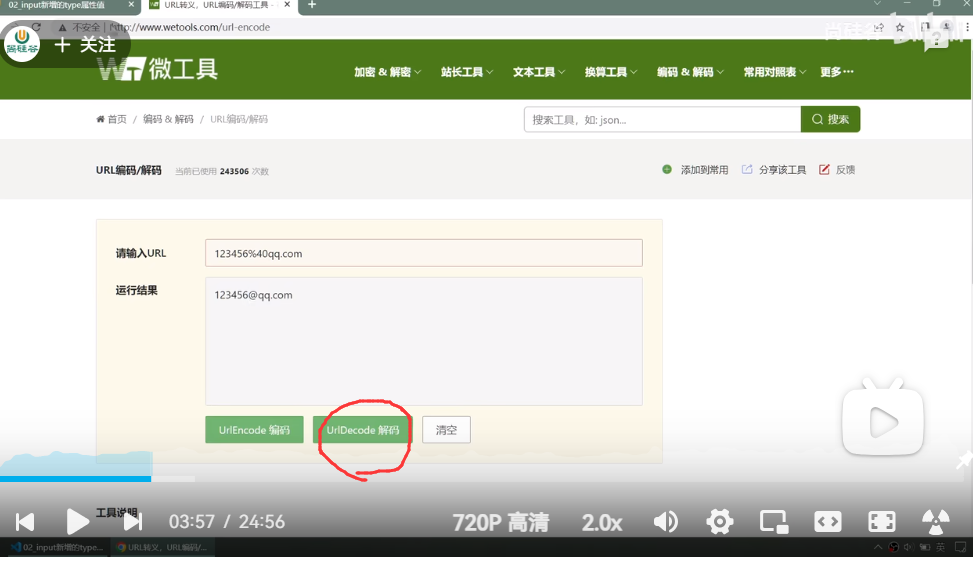
Task: Change 720P 高清 video quality
Action: (501, 523)
